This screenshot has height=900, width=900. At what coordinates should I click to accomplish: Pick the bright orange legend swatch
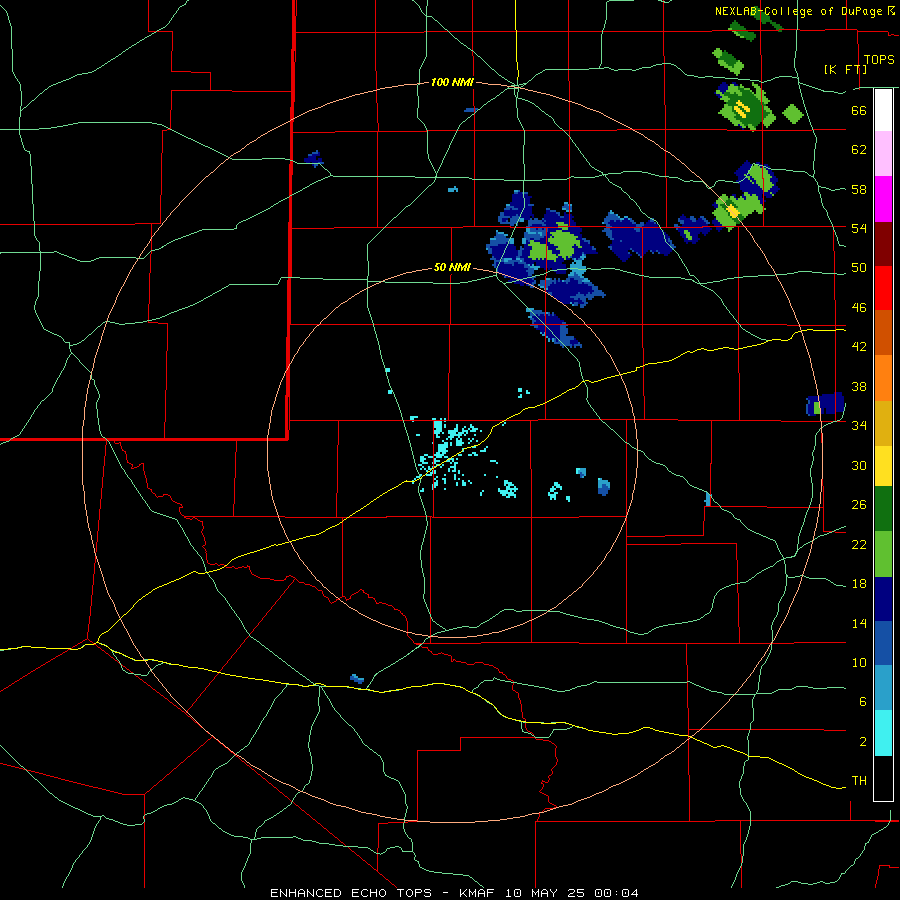(883, 378)
